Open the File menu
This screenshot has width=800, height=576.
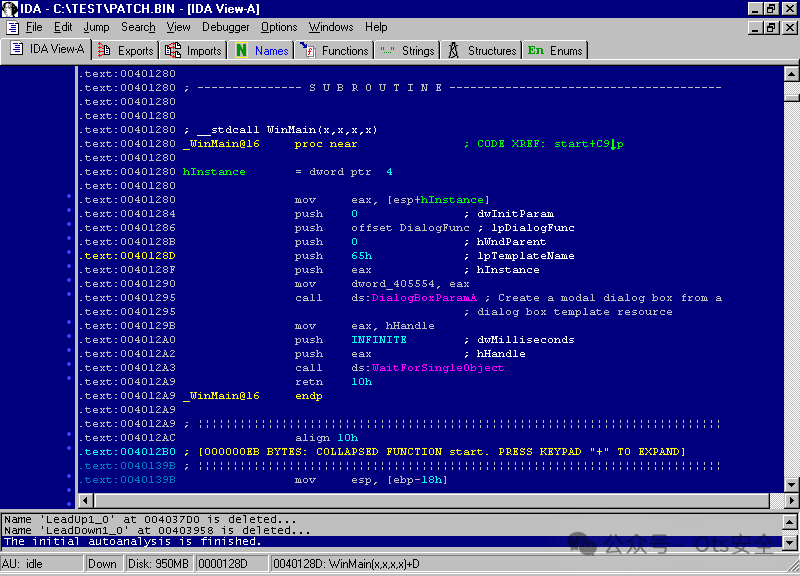(34, 27)
